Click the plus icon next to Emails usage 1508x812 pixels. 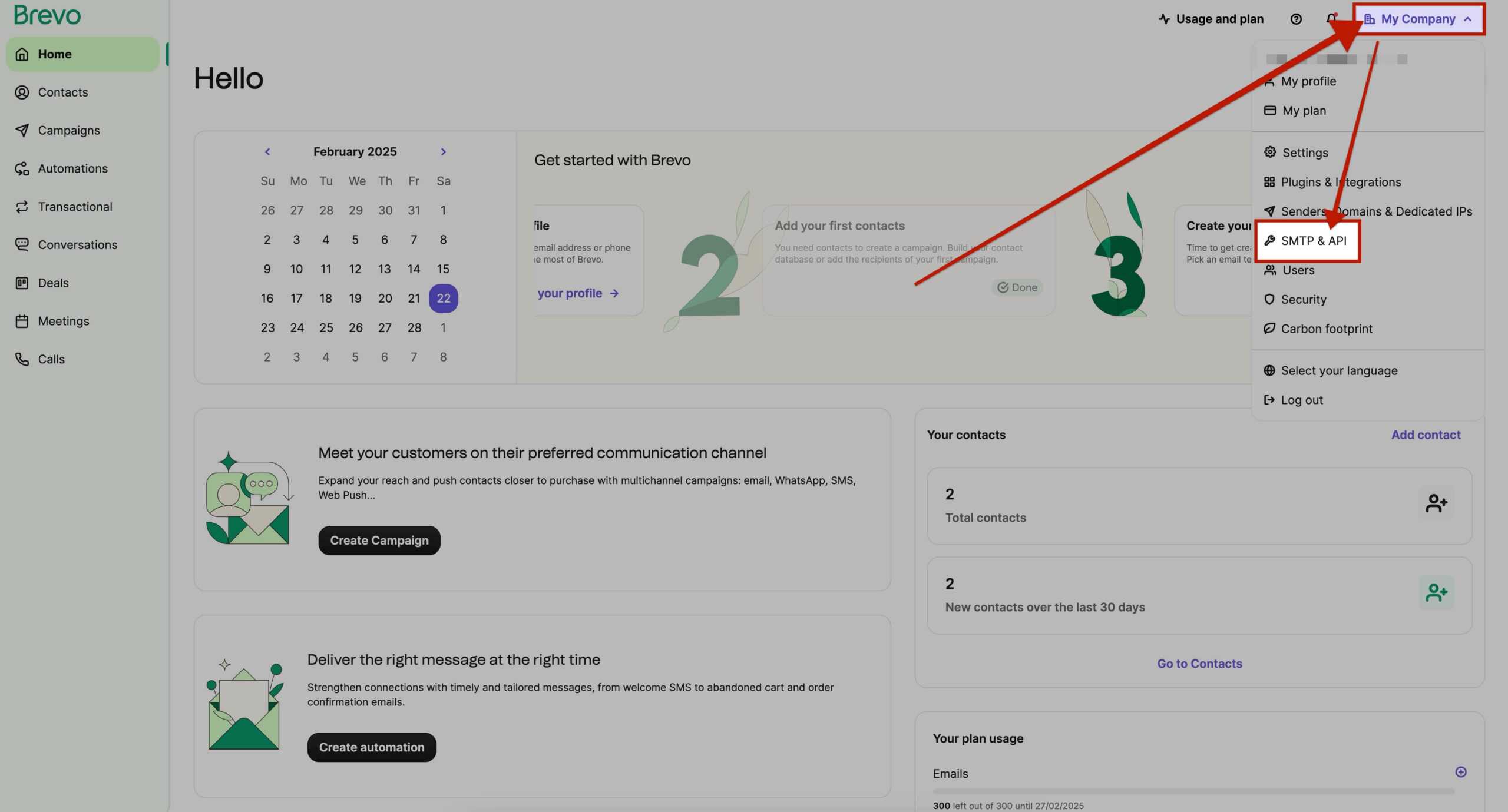[x=1460, y=772]
